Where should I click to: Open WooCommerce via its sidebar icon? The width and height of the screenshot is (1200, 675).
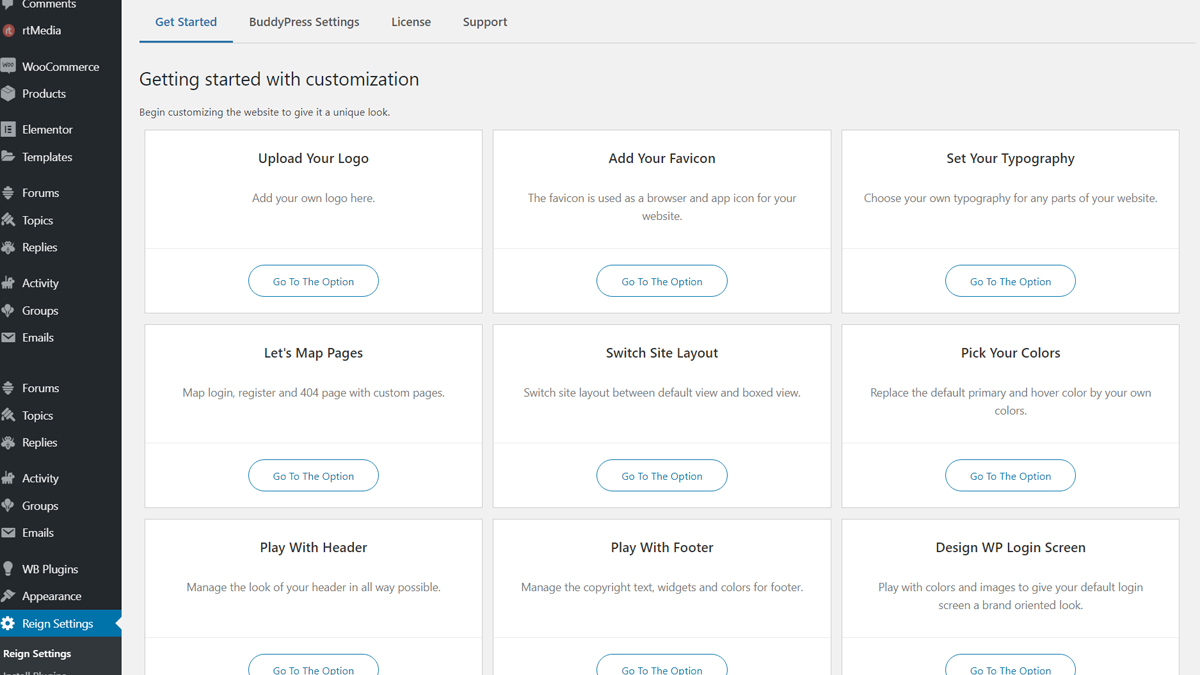pyautogui.click(x=9, y=67)
